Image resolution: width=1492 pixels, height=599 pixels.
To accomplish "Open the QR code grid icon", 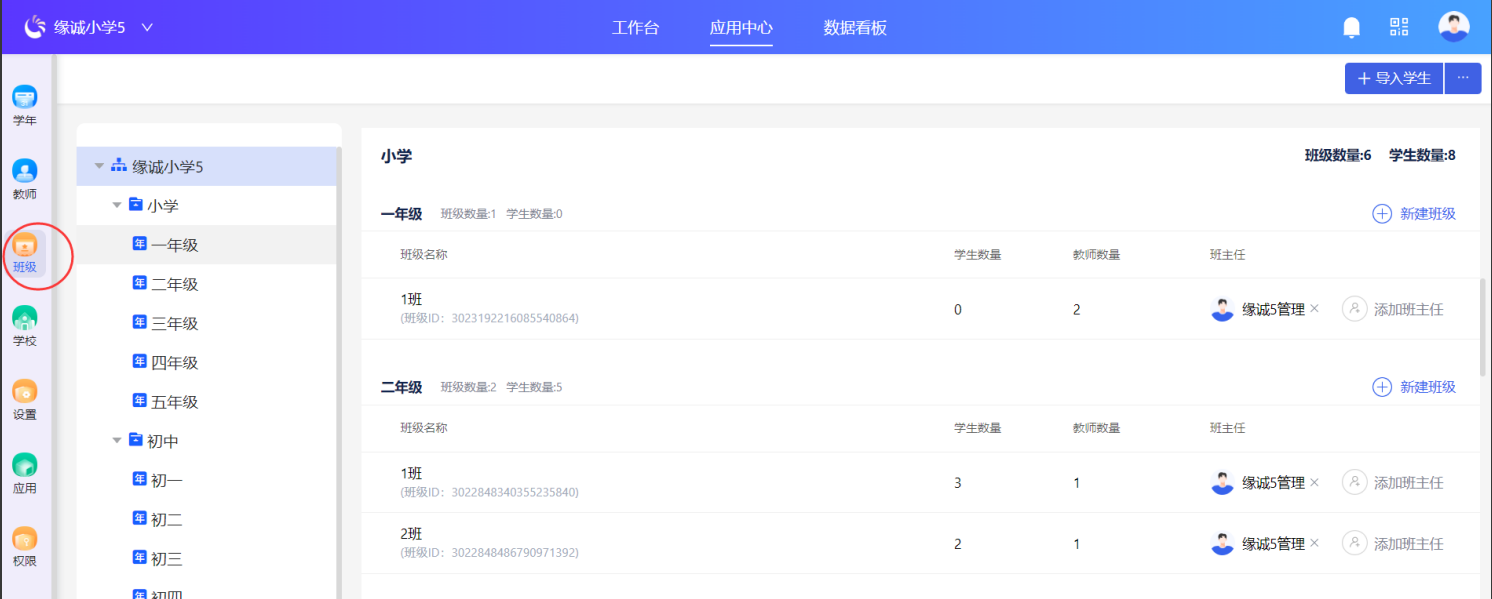I will [1399, 27].
